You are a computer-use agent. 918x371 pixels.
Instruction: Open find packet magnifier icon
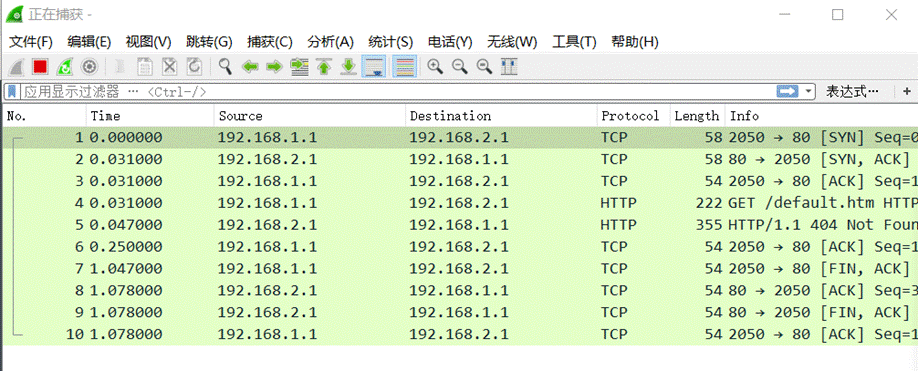pyautogui.click(x=225, y=67)
